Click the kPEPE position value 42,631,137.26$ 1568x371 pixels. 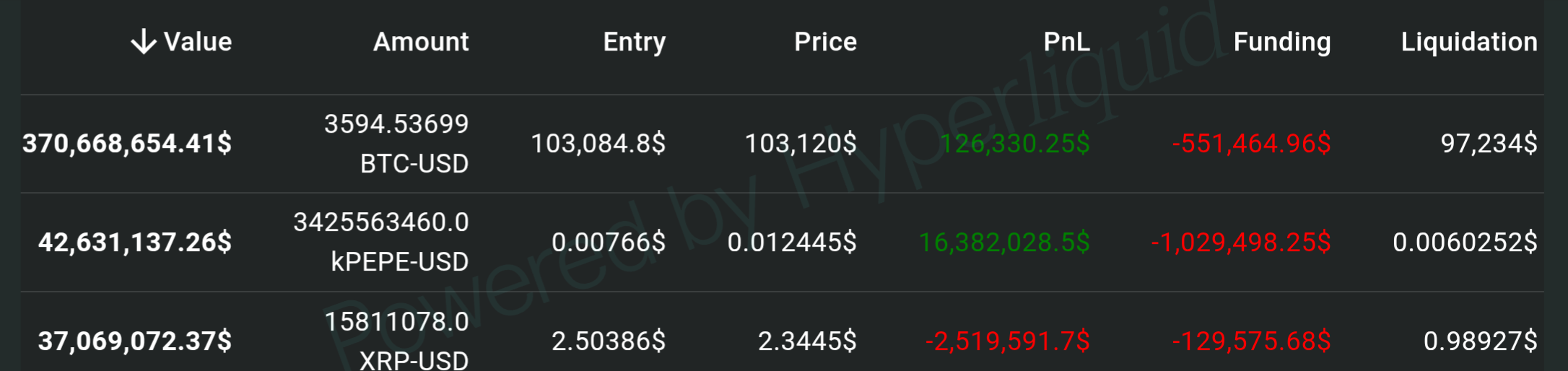[x=135, y=242]
